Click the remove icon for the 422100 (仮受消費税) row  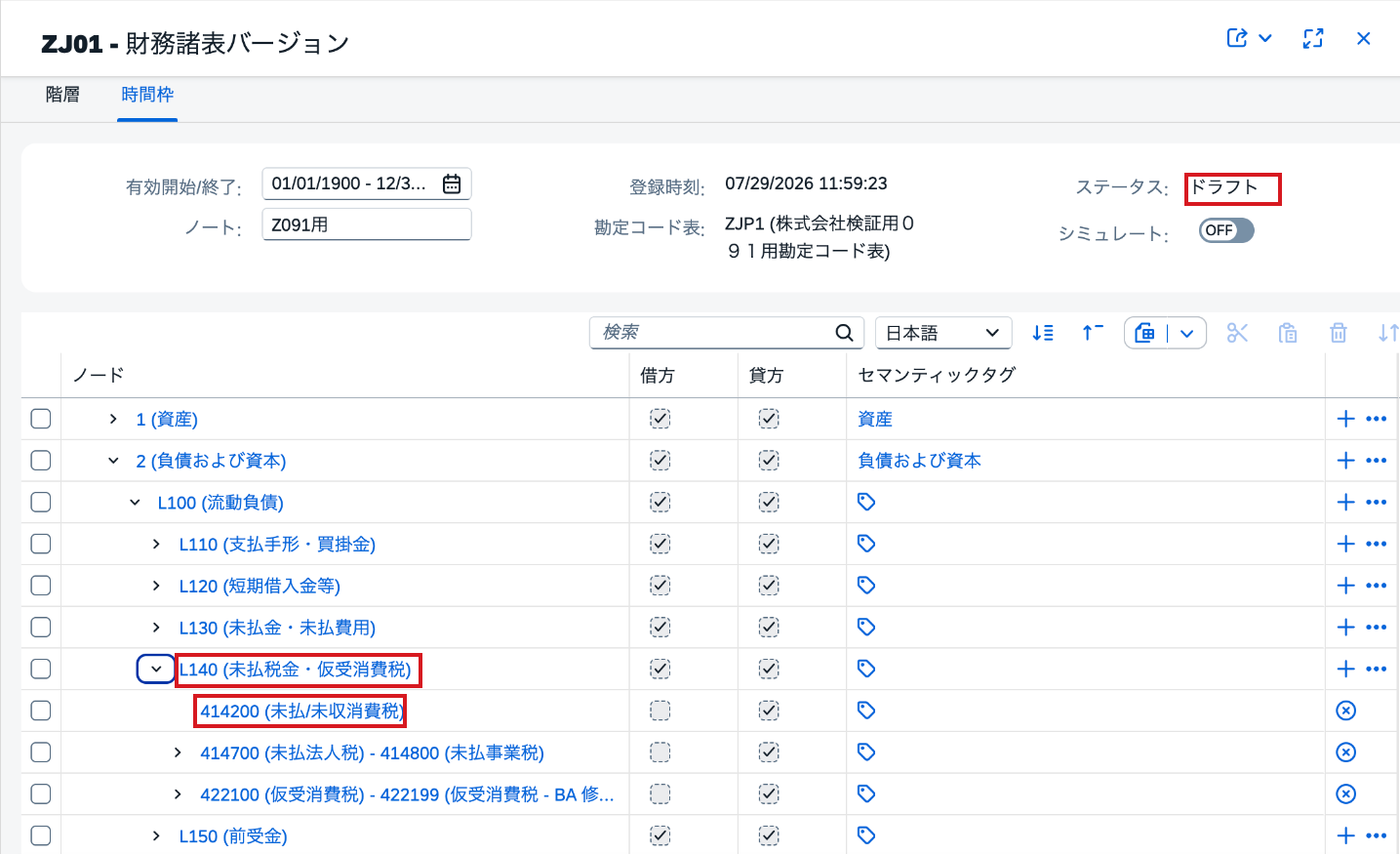(1346, 793)
